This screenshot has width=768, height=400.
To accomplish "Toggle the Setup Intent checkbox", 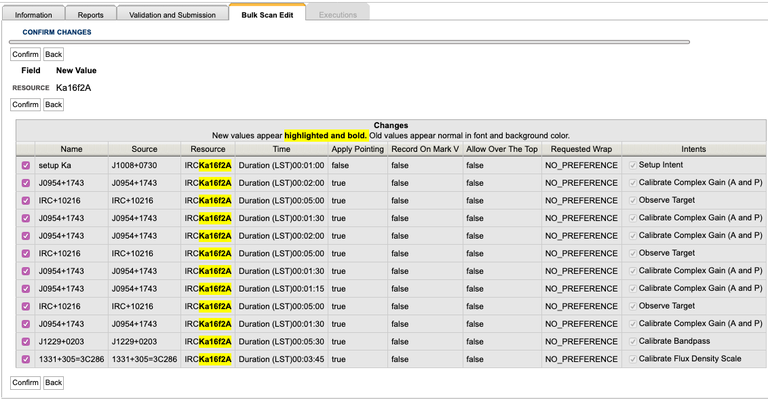I will pos(631,165).
